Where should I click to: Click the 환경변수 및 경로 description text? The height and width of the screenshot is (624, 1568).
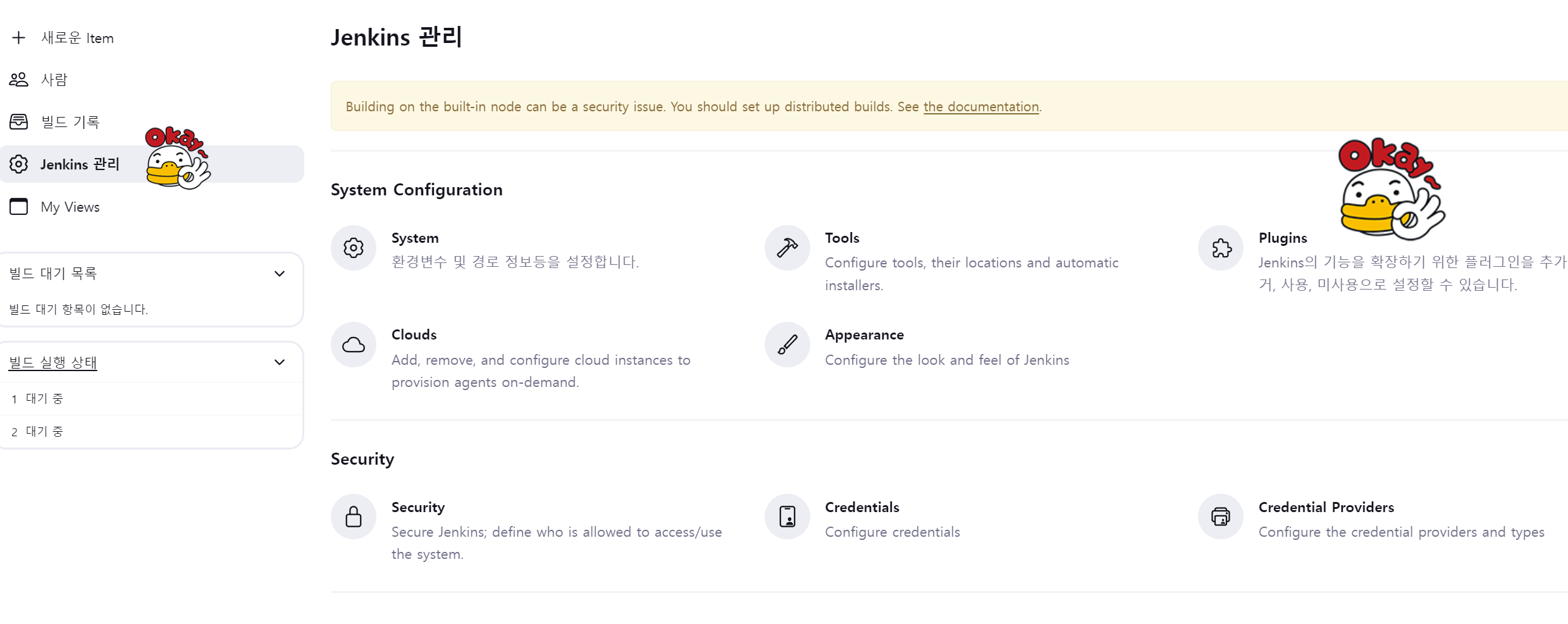(515, 262)
